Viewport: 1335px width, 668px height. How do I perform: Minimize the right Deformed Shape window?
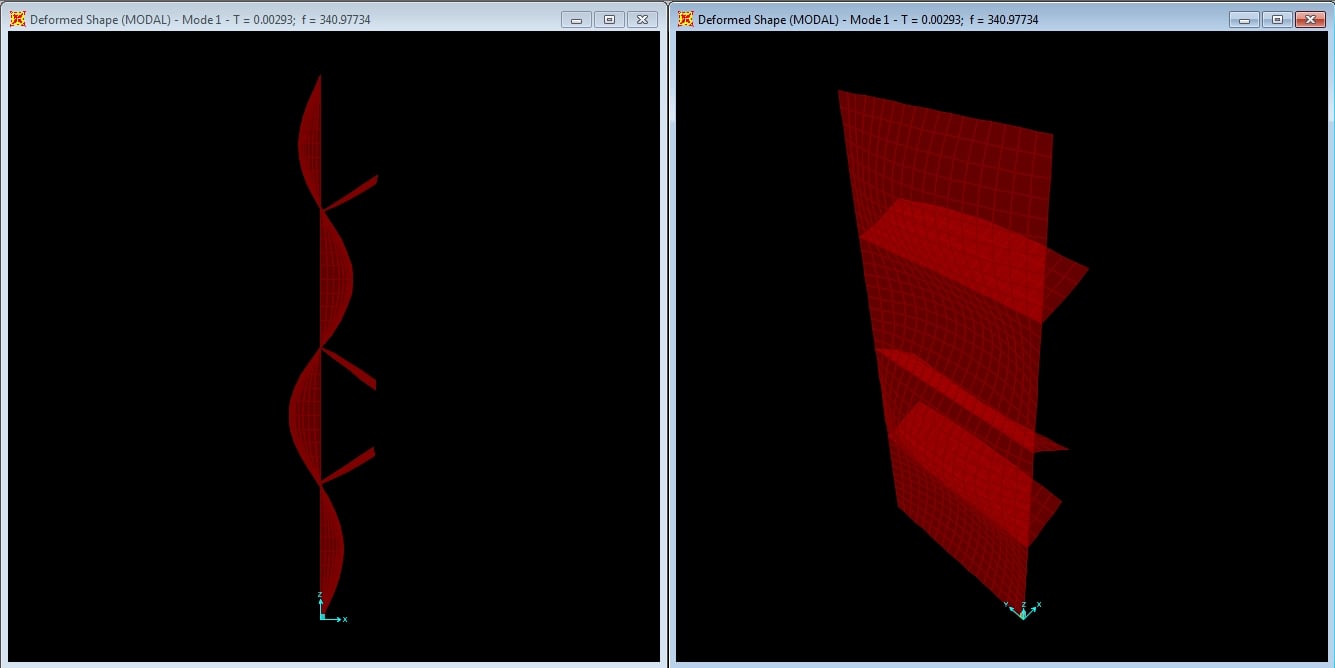click(1244, 19)
